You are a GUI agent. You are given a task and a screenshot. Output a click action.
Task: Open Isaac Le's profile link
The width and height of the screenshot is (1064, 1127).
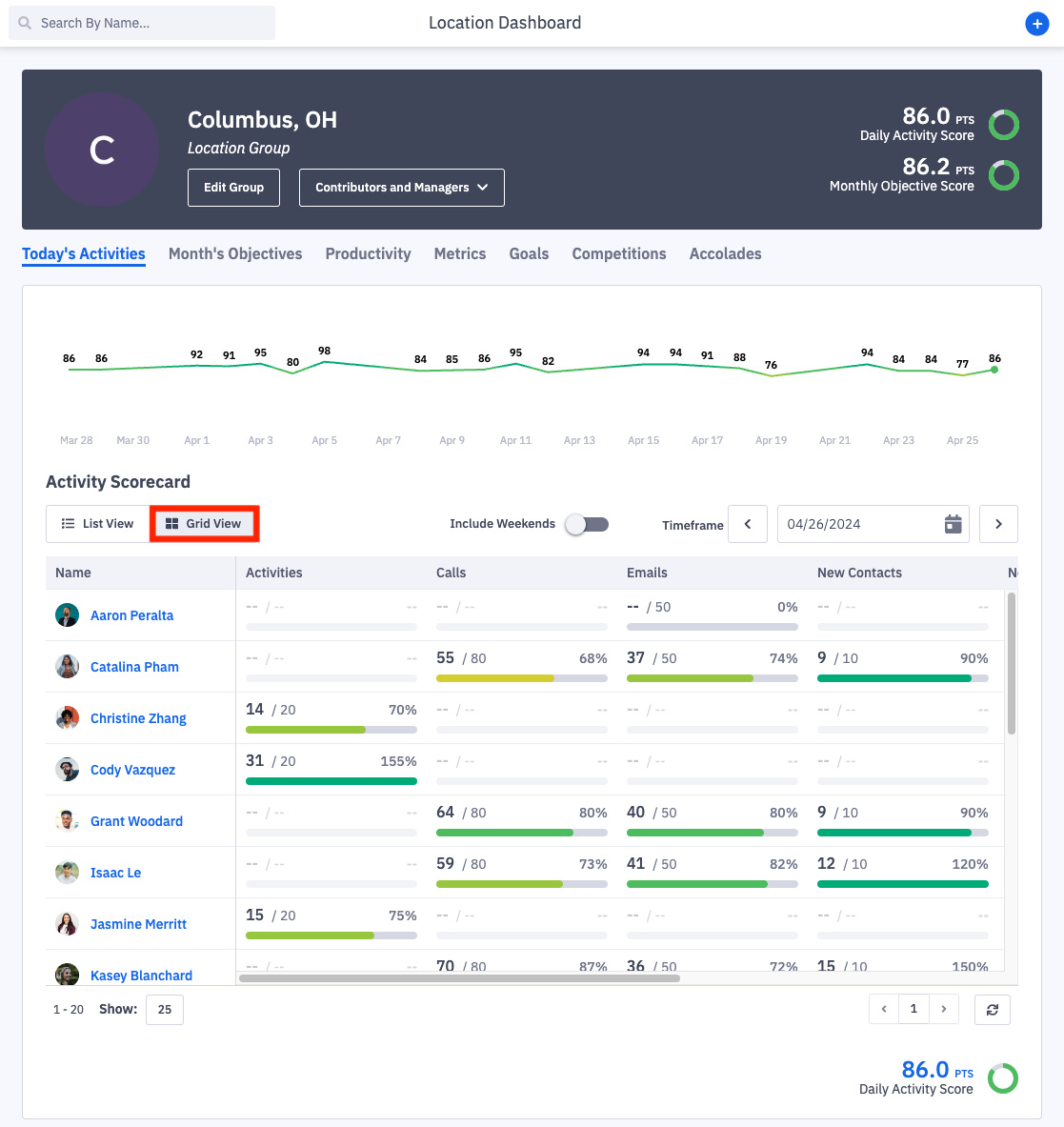[x=115, y=873]
